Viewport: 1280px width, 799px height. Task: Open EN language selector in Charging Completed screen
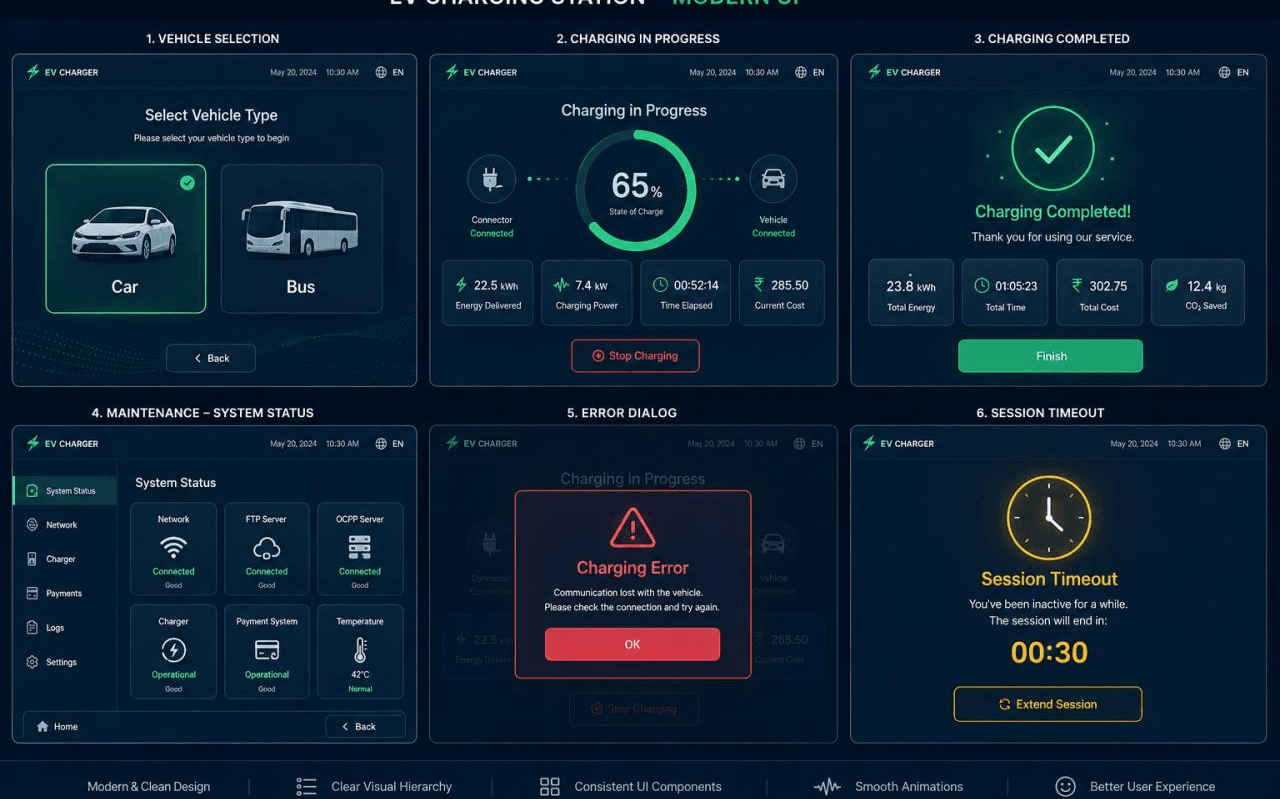click(x=1234, y=72)
